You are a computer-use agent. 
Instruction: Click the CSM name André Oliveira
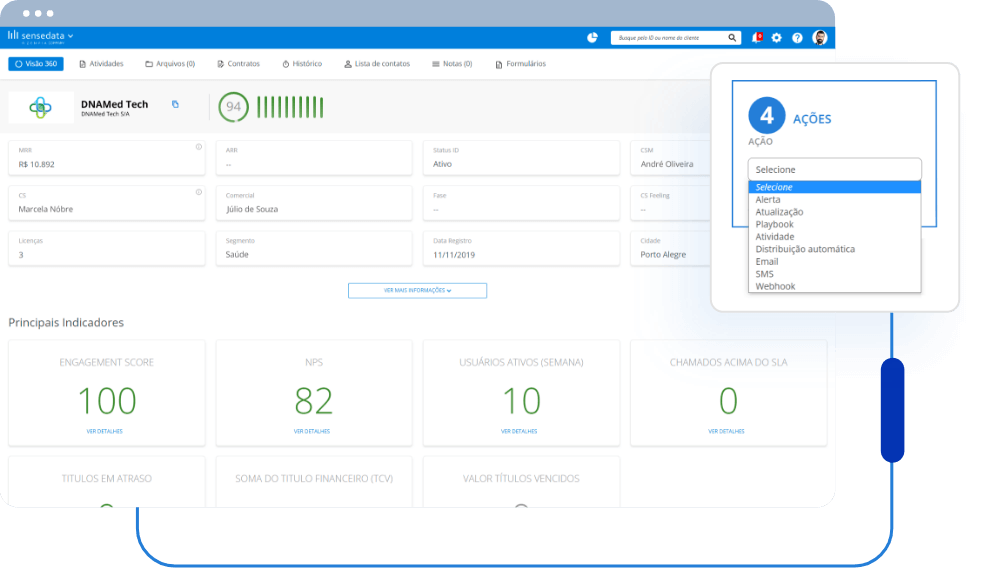click(667, 164)
